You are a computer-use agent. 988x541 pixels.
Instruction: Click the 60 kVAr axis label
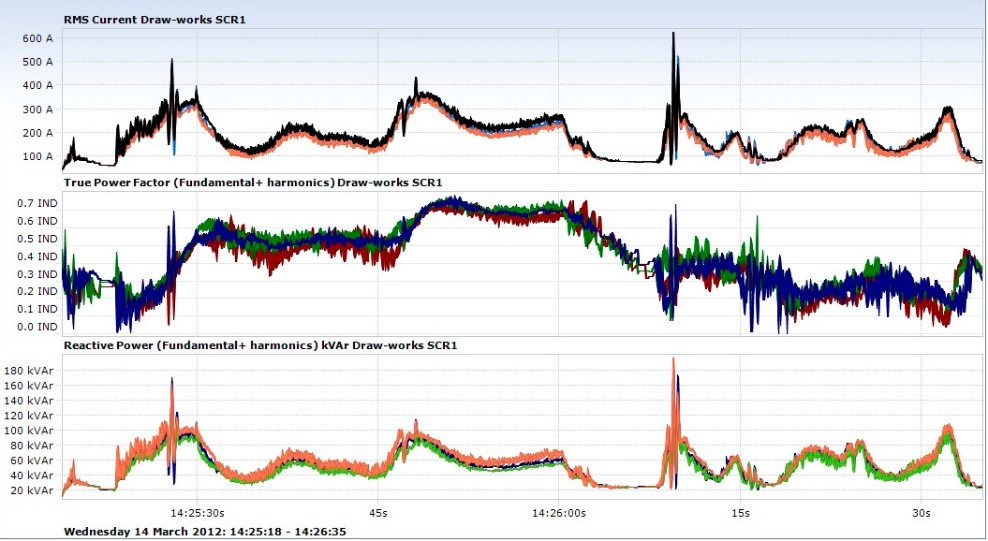pos(32,460)
